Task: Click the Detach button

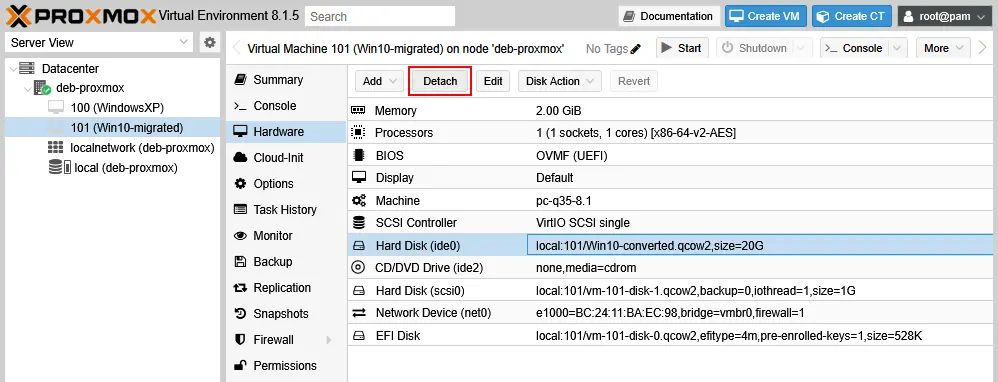Action: click(440, 81)
